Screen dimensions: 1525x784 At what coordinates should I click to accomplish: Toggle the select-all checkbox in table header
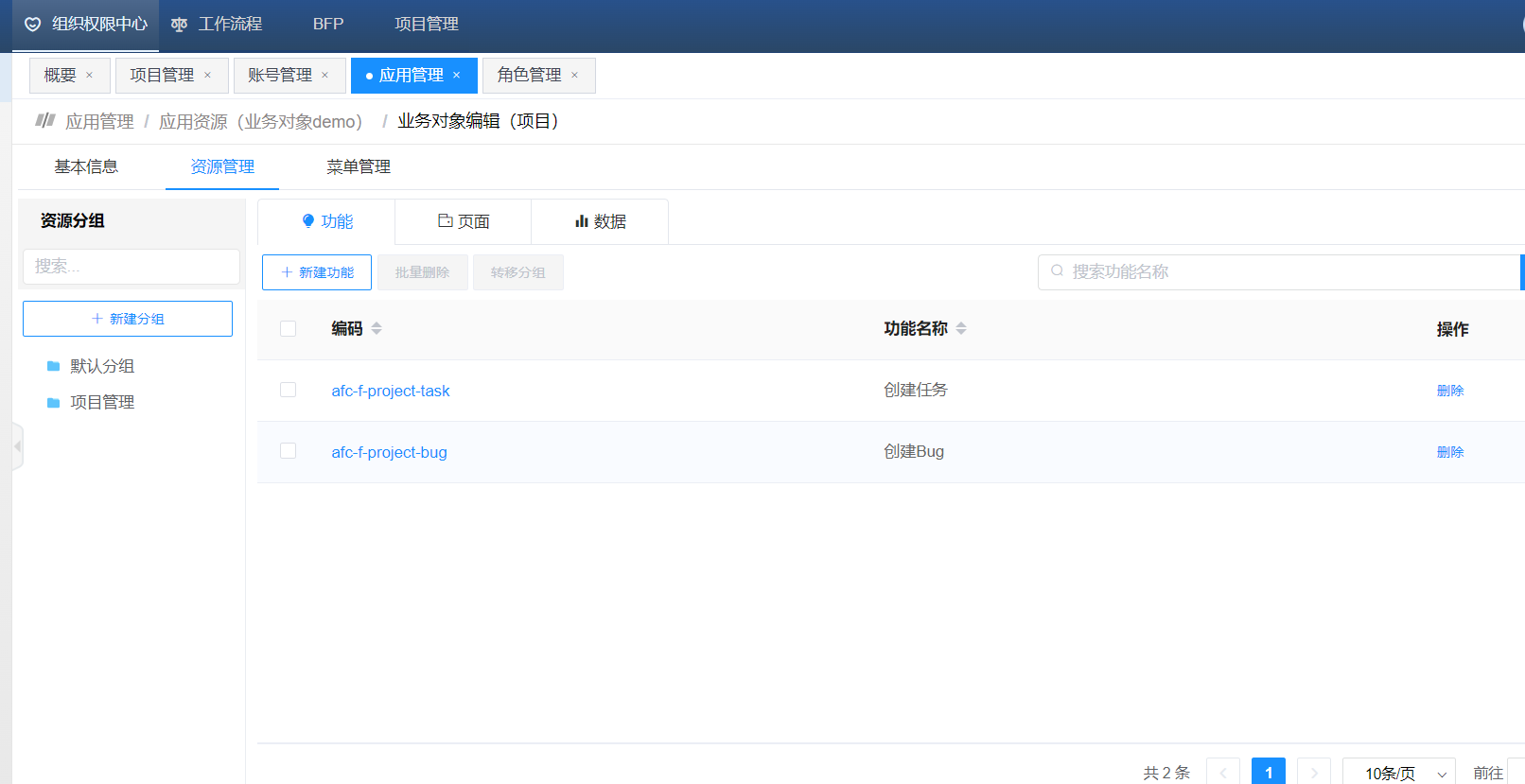pyautogui.click(x=289, y=328)
